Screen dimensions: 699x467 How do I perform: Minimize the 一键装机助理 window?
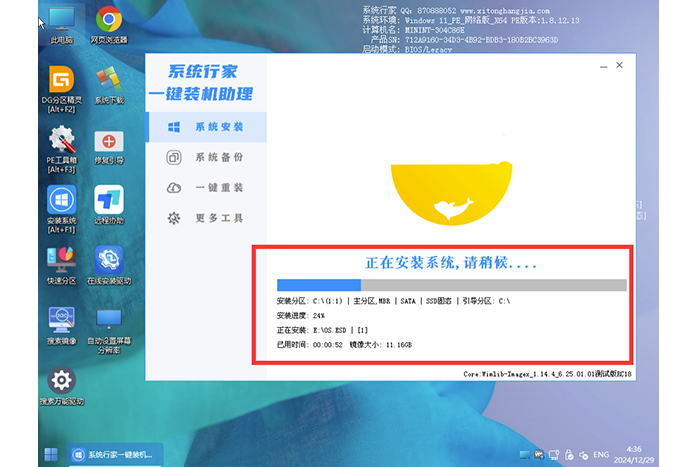tap(604, 66)
